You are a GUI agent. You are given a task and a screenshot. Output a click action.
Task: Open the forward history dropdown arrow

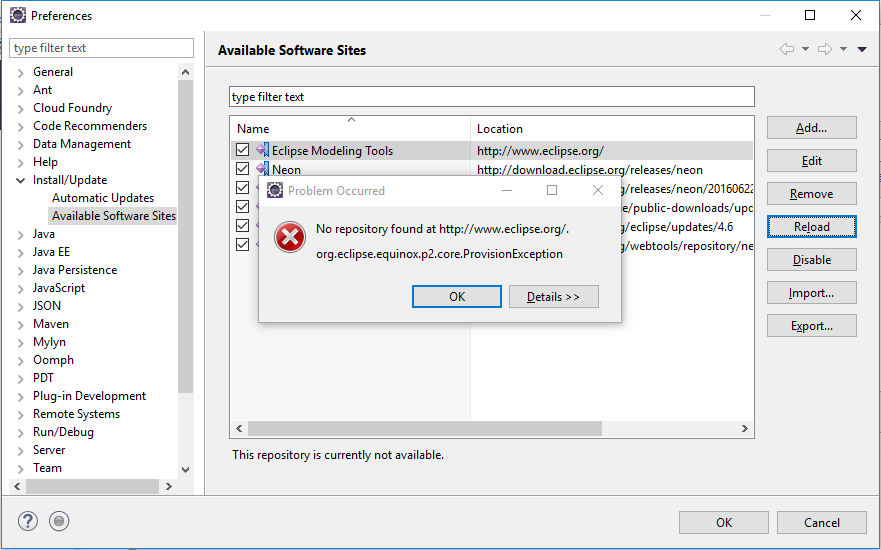(x=843, y=49)
